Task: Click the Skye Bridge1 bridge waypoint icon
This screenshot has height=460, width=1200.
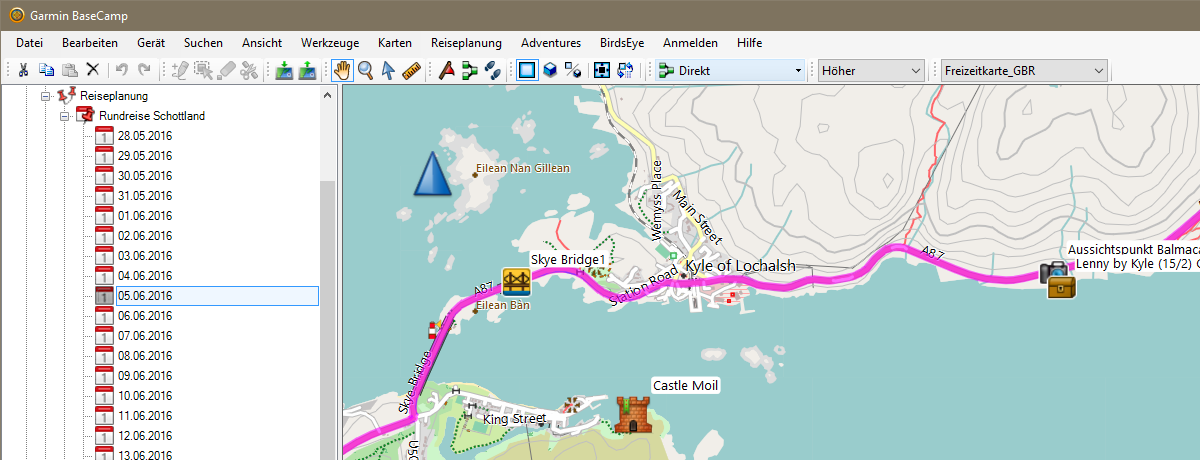Action: click(x=516, y=281)
